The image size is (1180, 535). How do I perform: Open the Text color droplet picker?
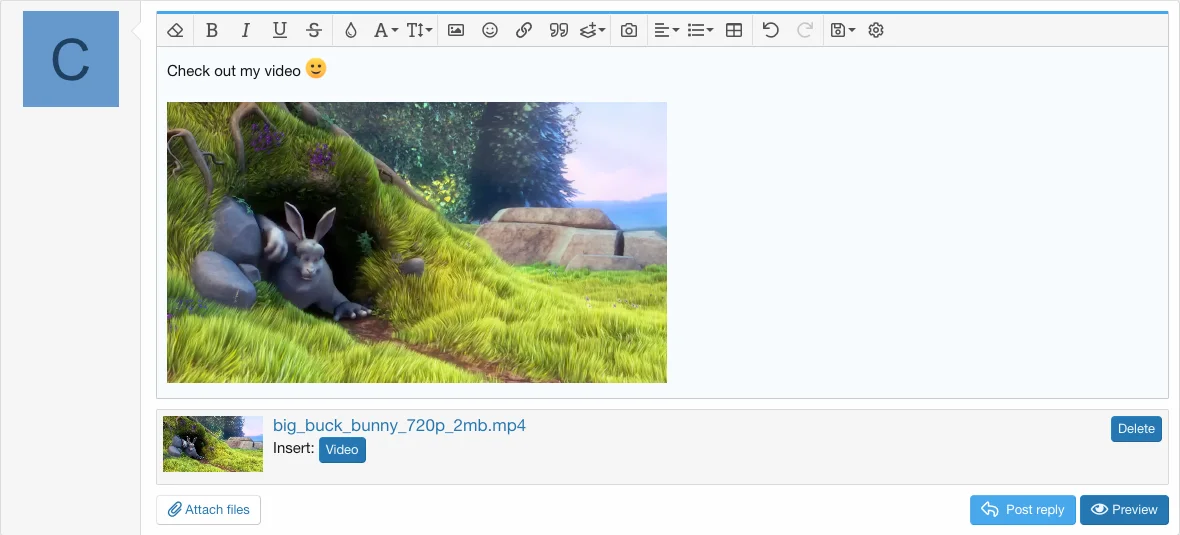(350, 30)
